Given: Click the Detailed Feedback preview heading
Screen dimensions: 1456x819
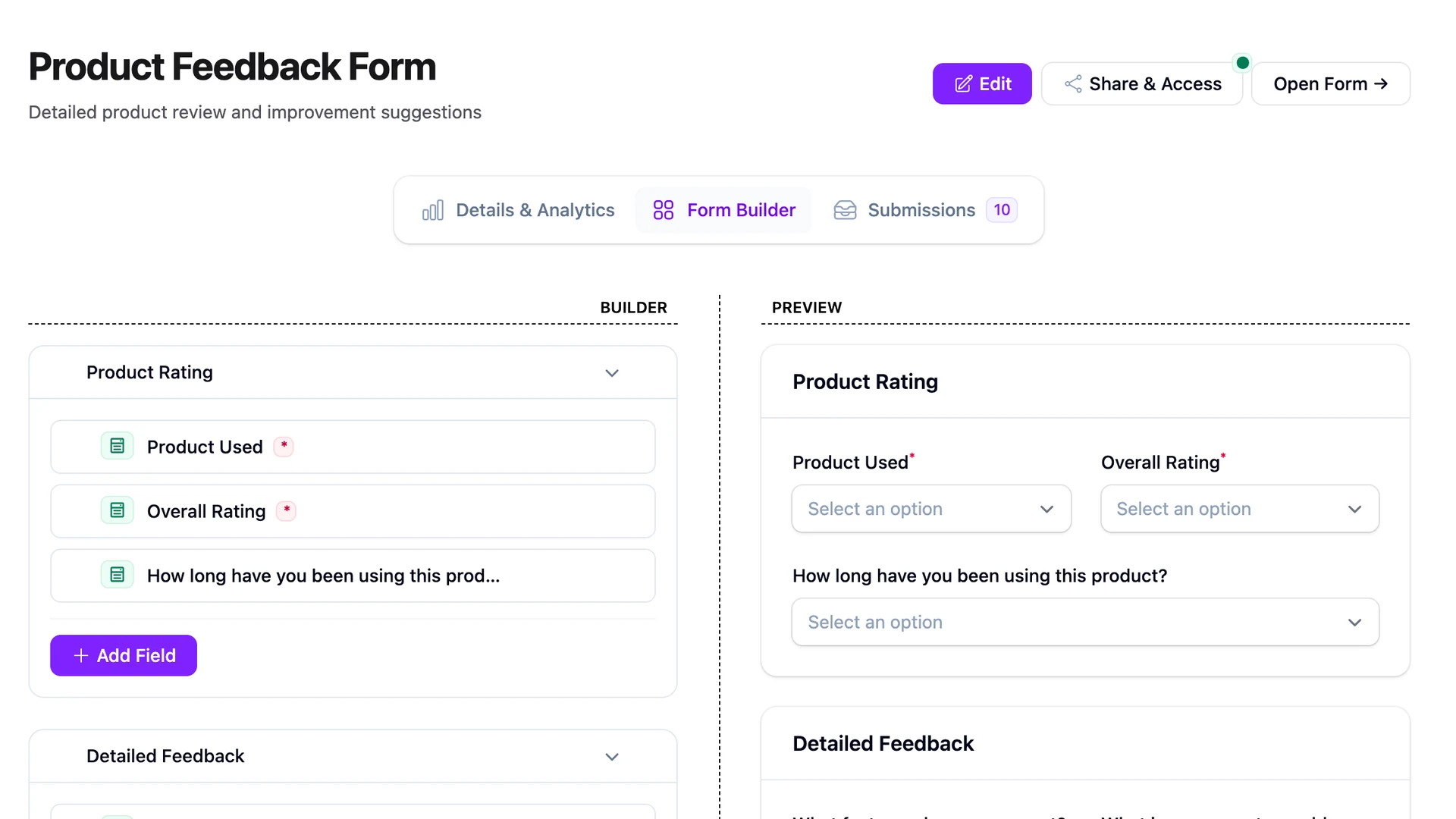Looking at the screenshot, I should [883, 743].
